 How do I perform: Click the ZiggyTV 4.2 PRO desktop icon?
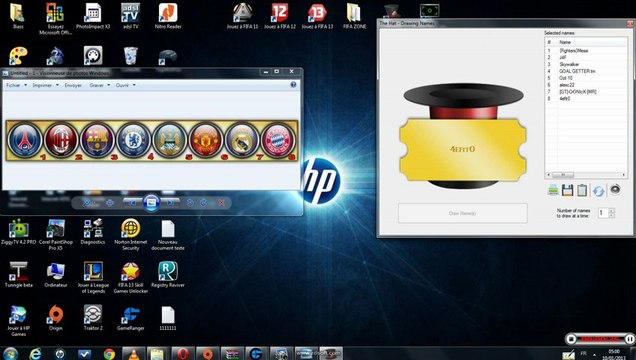click(x=18, y=232)
